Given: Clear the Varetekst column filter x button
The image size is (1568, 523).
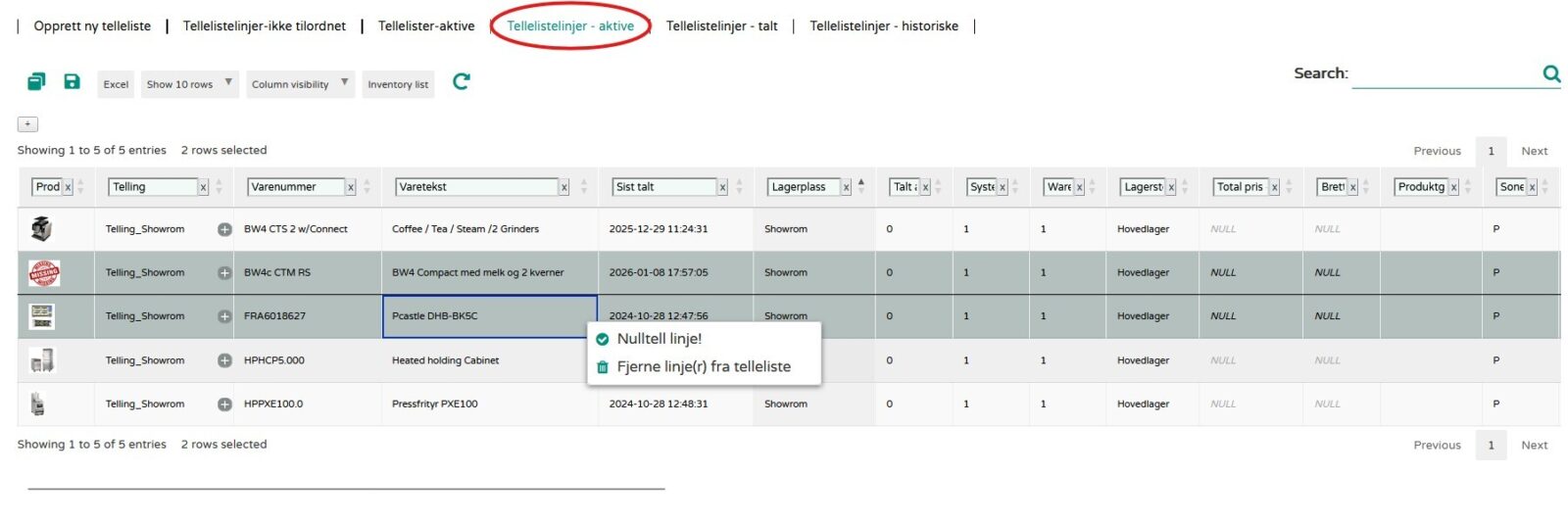Looking at the screenshot, I should coord(563,187).
